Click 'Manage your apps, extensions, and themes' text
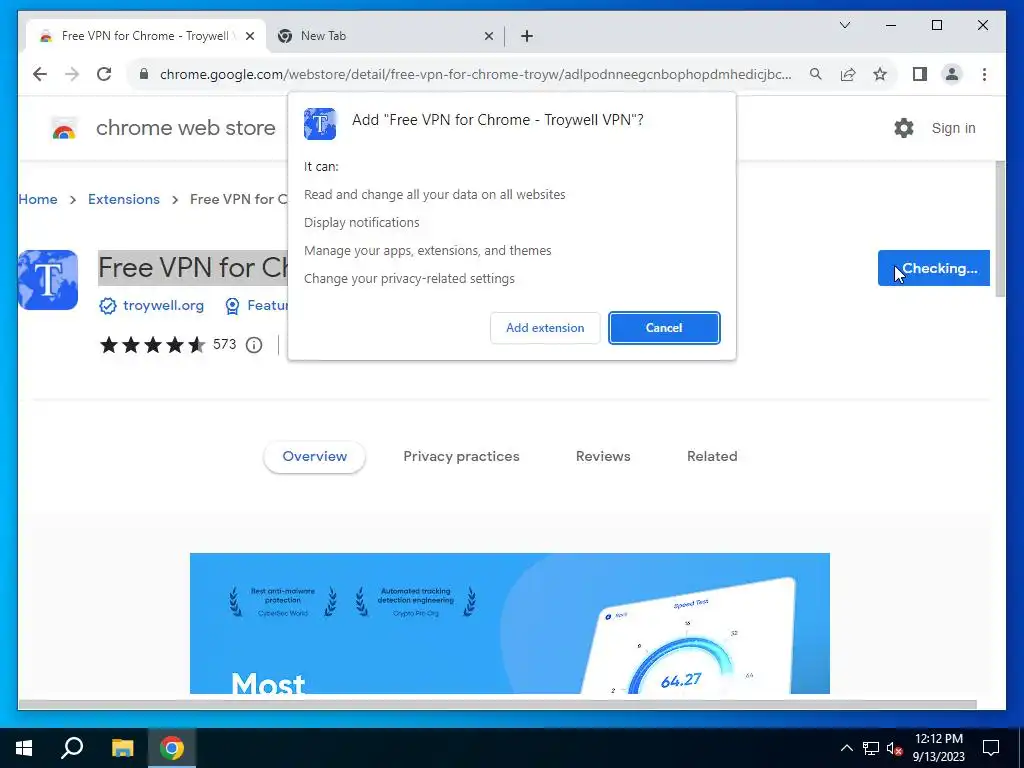 click(427, 251)
